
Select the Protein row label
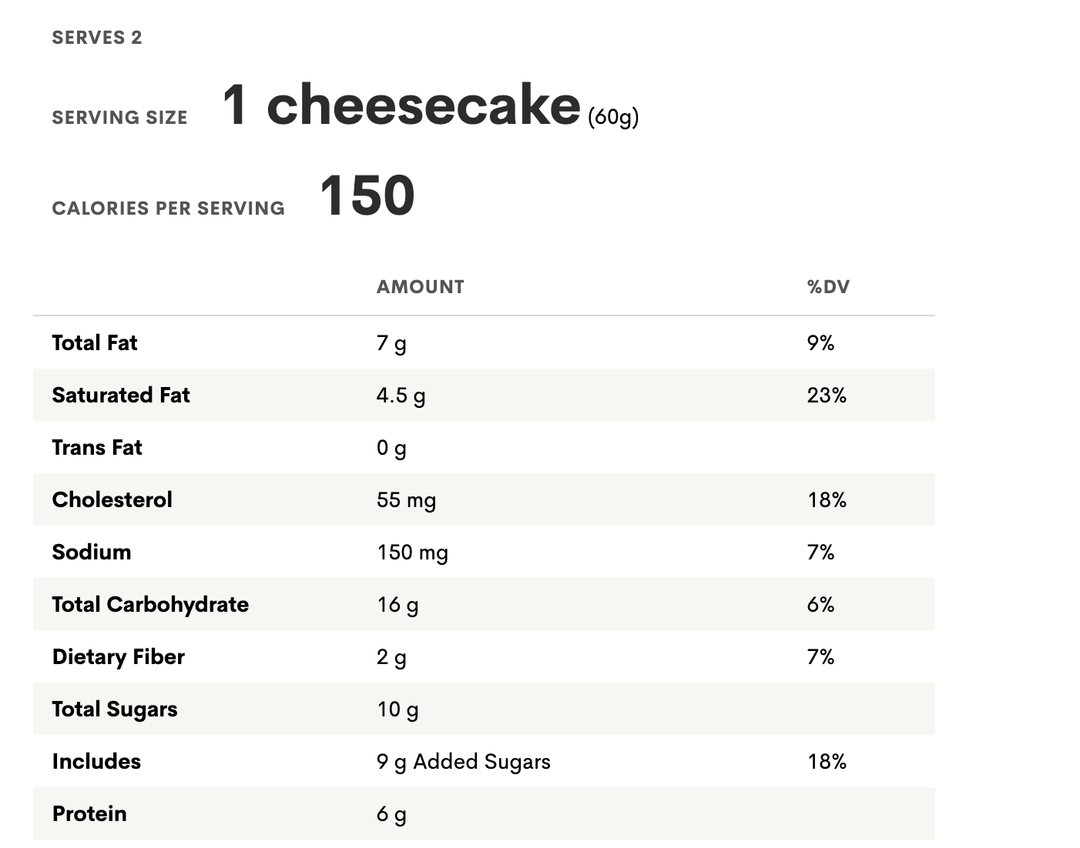tap(89, 814)
